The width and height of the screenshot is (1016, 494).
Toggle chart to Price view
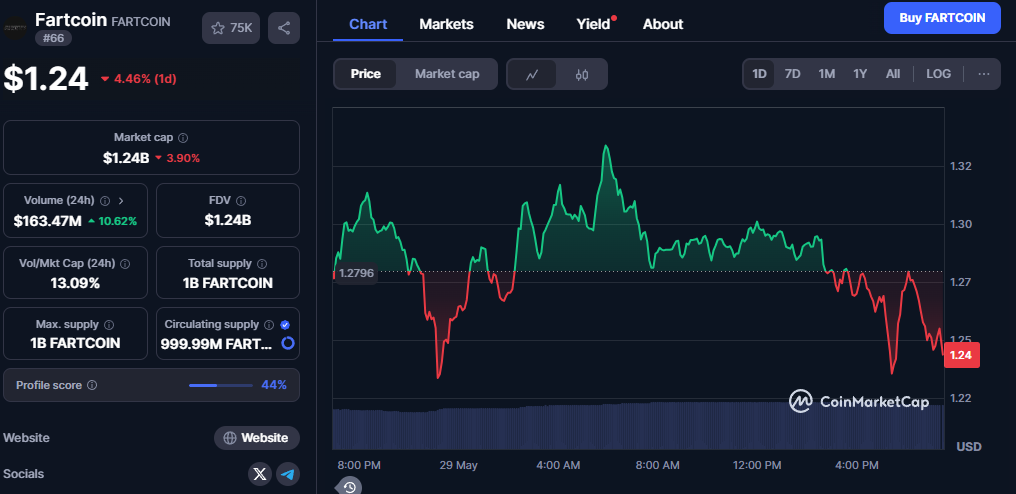click(365, 74)
